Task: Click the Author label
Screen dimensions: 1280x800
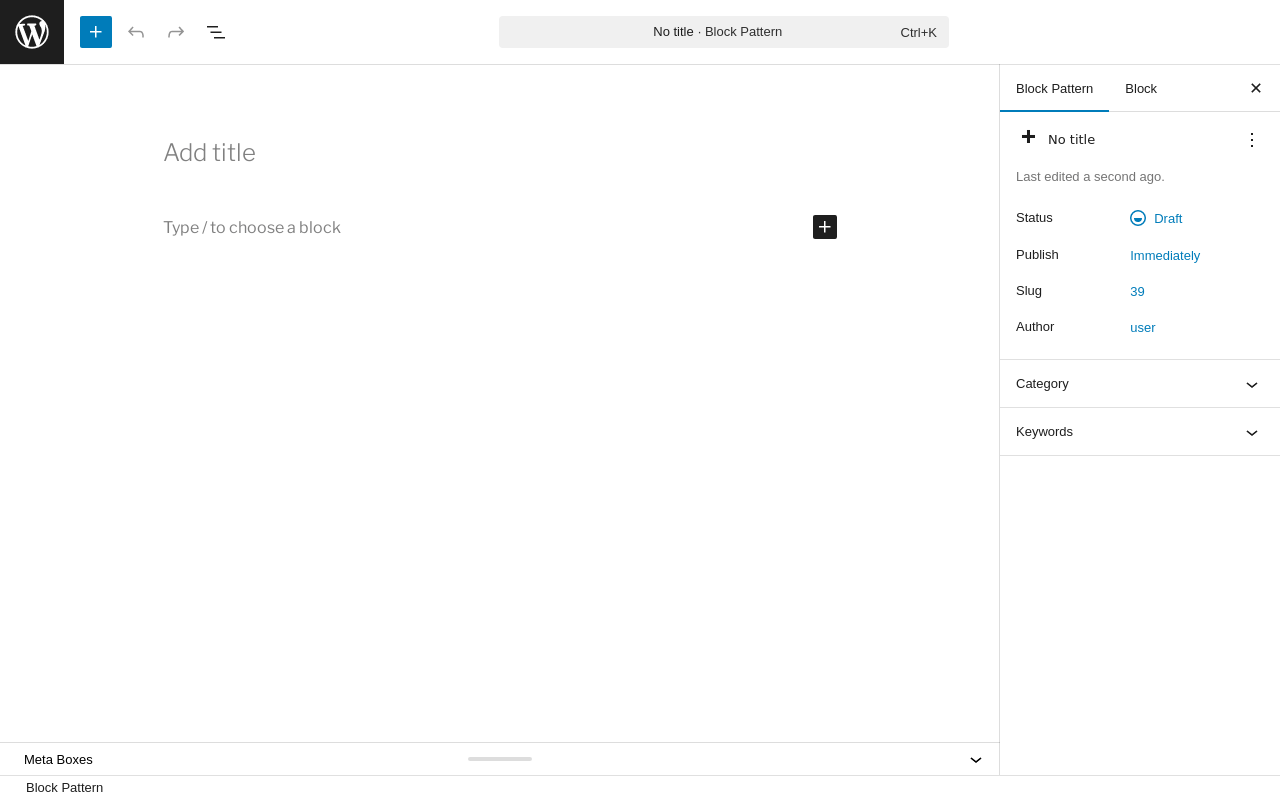Action: (1035, 327)
